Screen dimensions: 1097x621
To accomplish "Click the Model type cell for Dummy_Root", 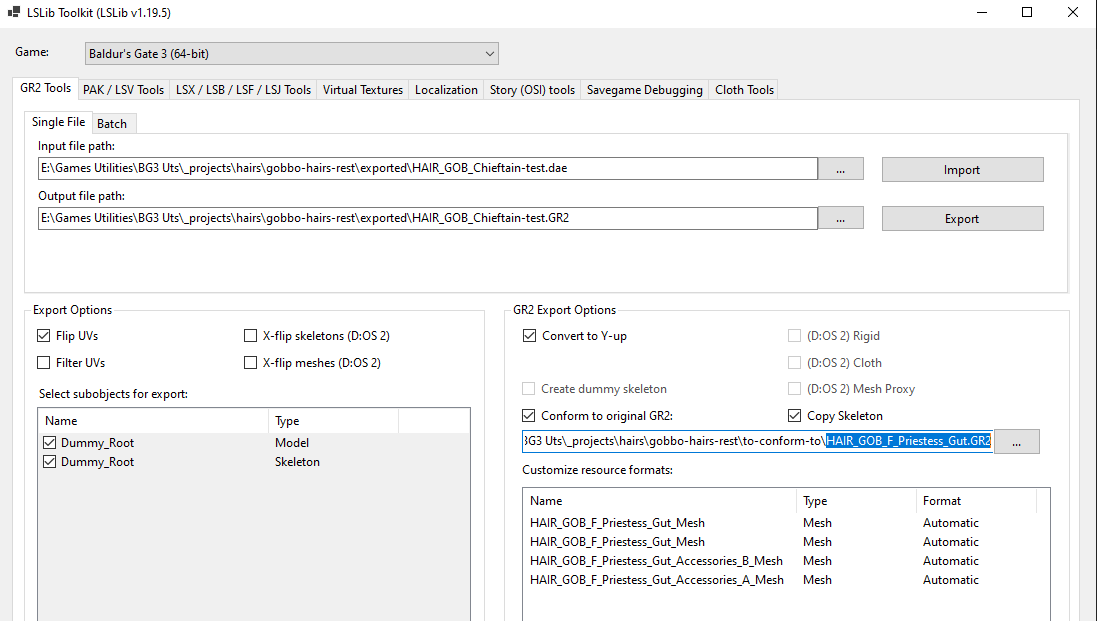I will tap(292, 443).
